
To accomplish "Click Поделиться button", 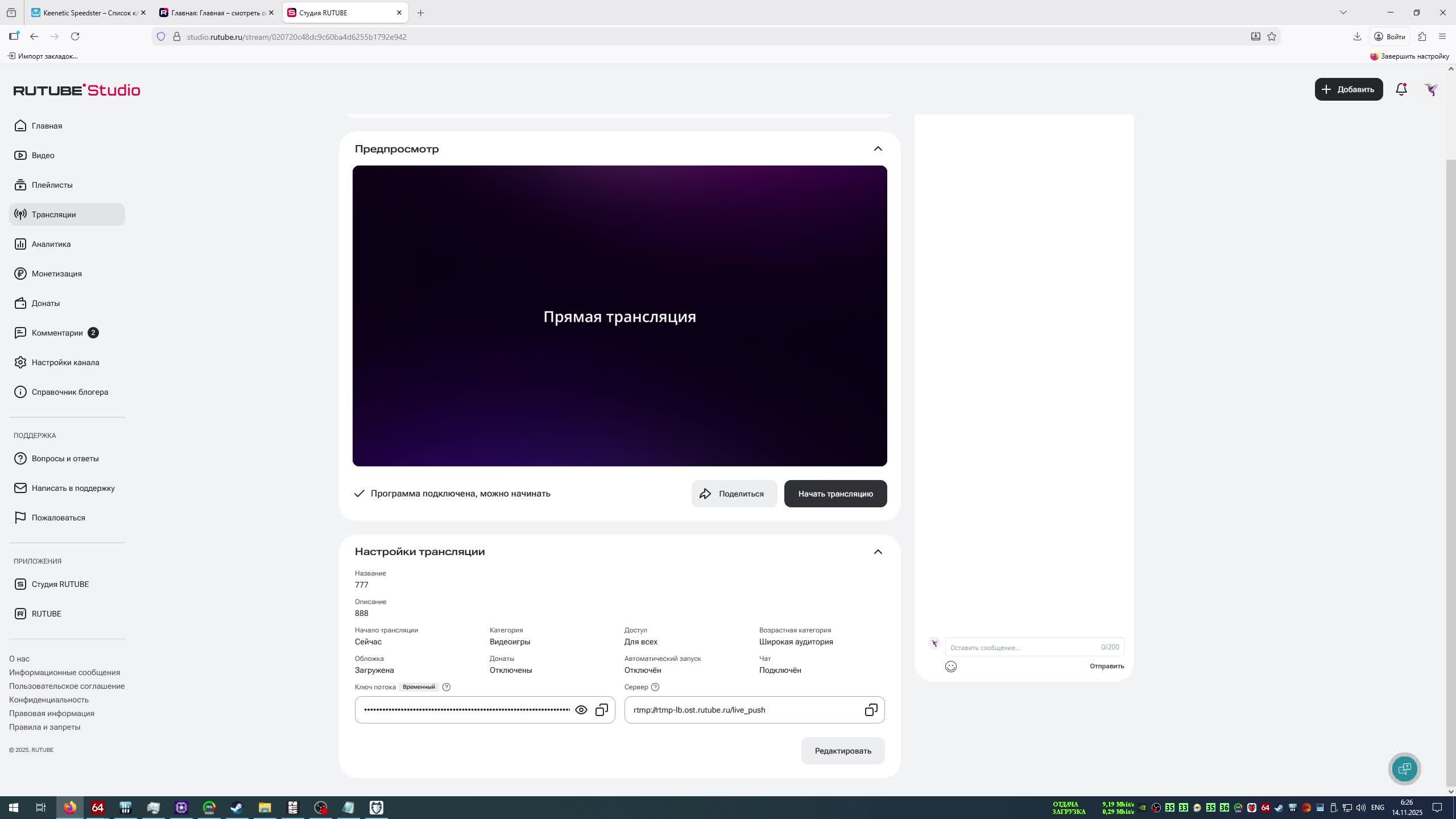I will pyautogui.click(x=734, y=494).
